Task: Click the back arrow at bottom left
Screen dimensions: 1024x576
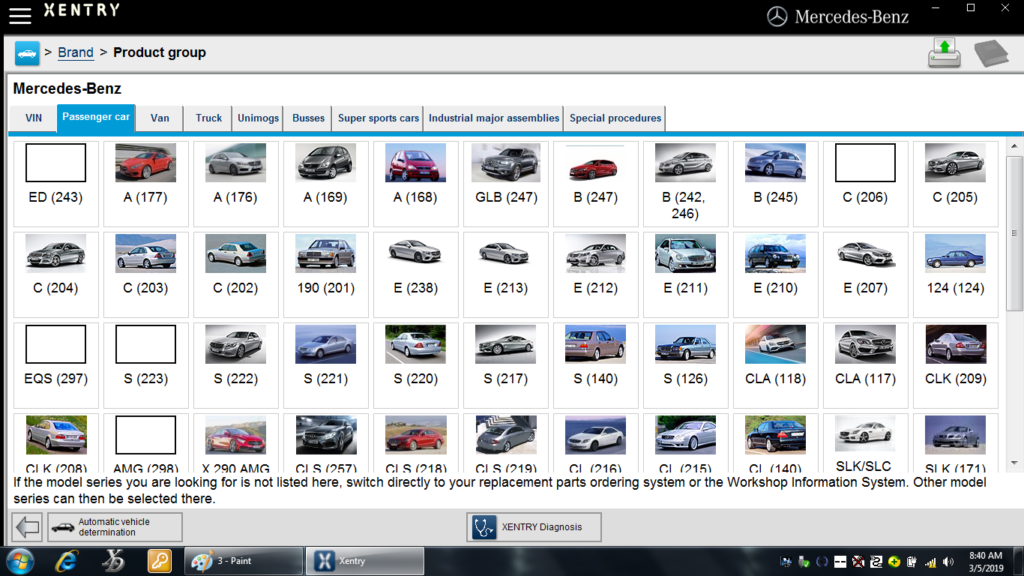Action: tap(27, 526)
